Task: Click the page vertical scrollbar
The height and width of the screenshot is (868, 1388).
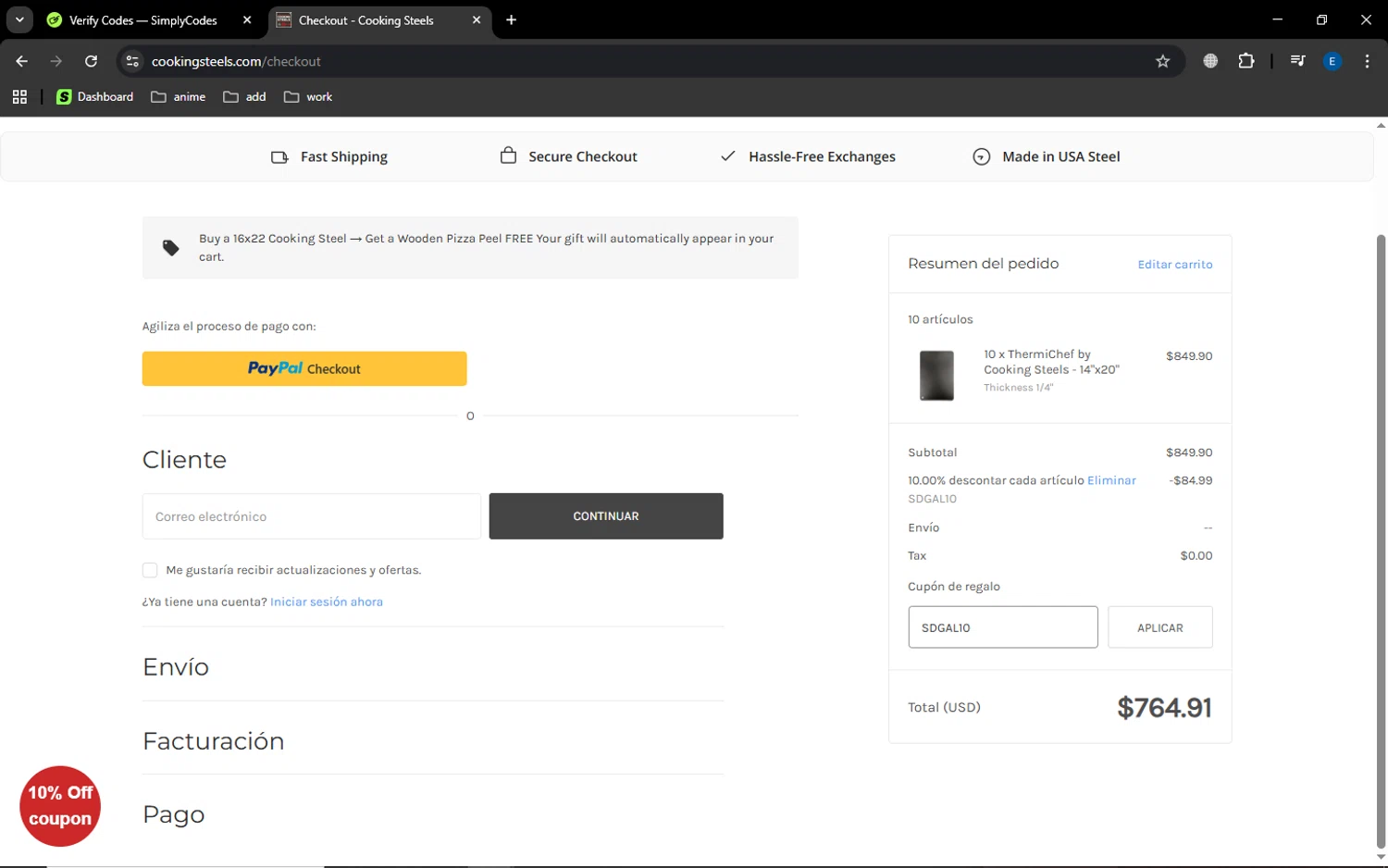Action: [1381, 541]
